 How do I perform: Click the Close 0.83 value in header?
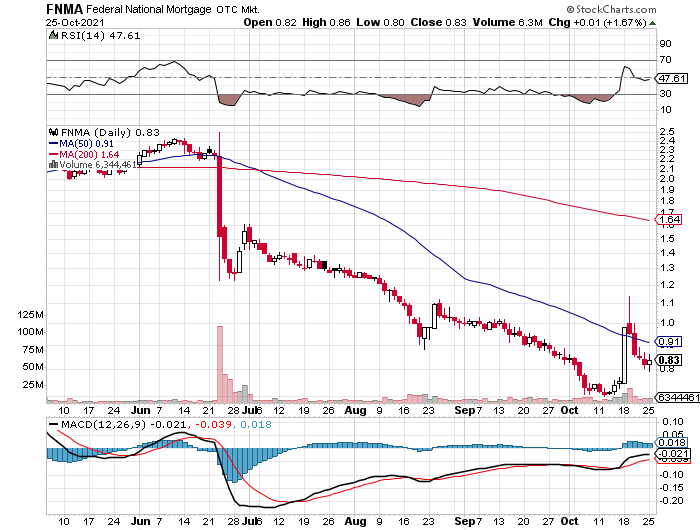[438, 22]
